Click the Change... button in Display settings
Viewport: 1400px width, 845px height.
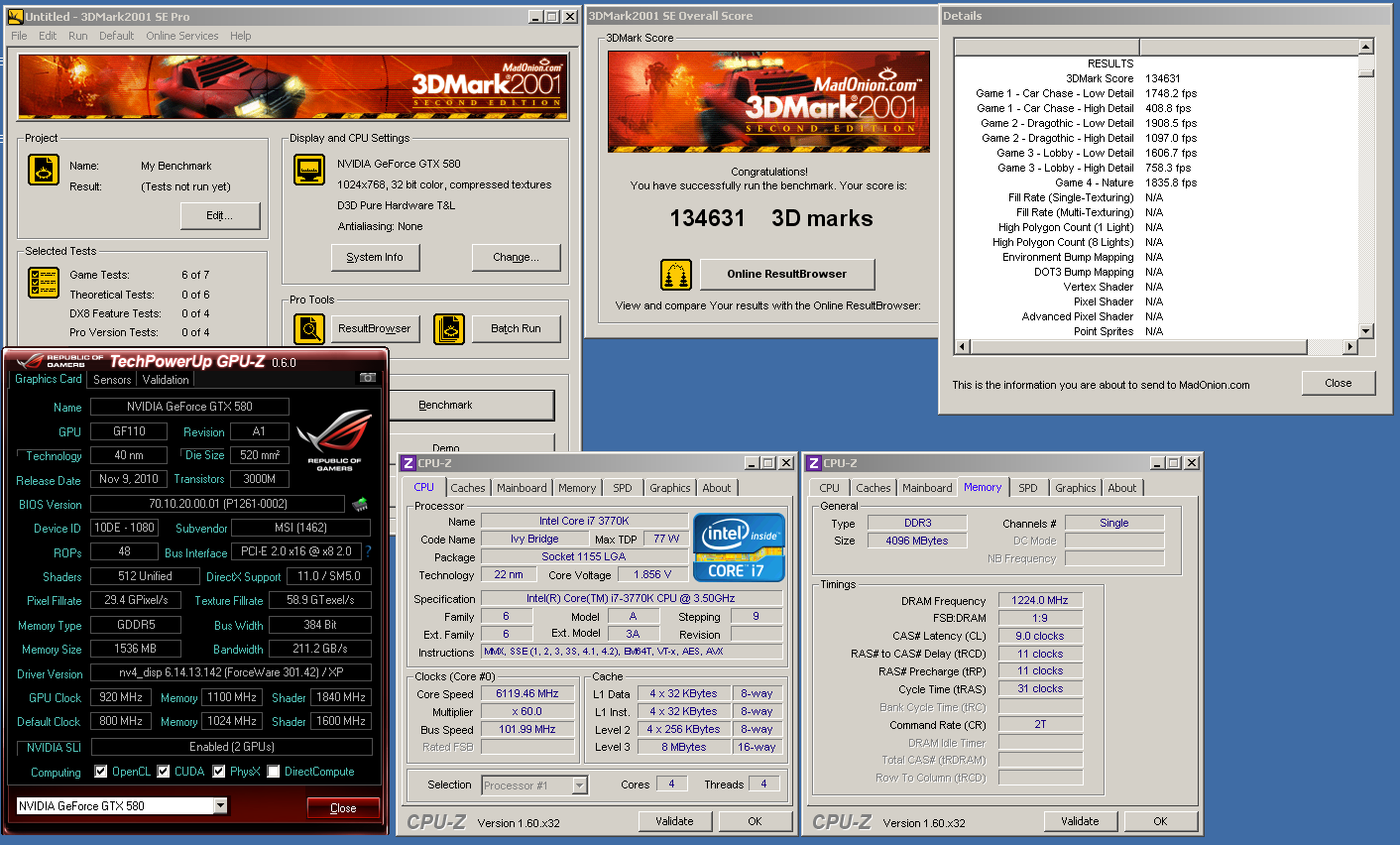(x=517, y=257)
